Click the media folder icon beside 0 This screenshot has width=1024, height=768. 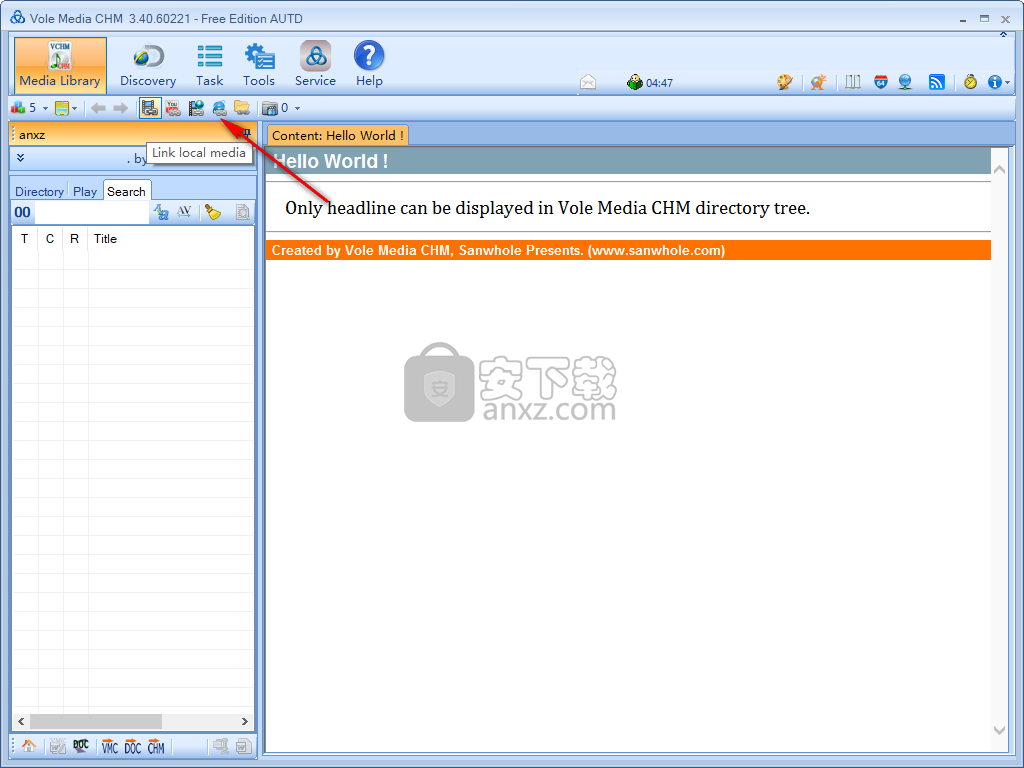pos(270,108)
